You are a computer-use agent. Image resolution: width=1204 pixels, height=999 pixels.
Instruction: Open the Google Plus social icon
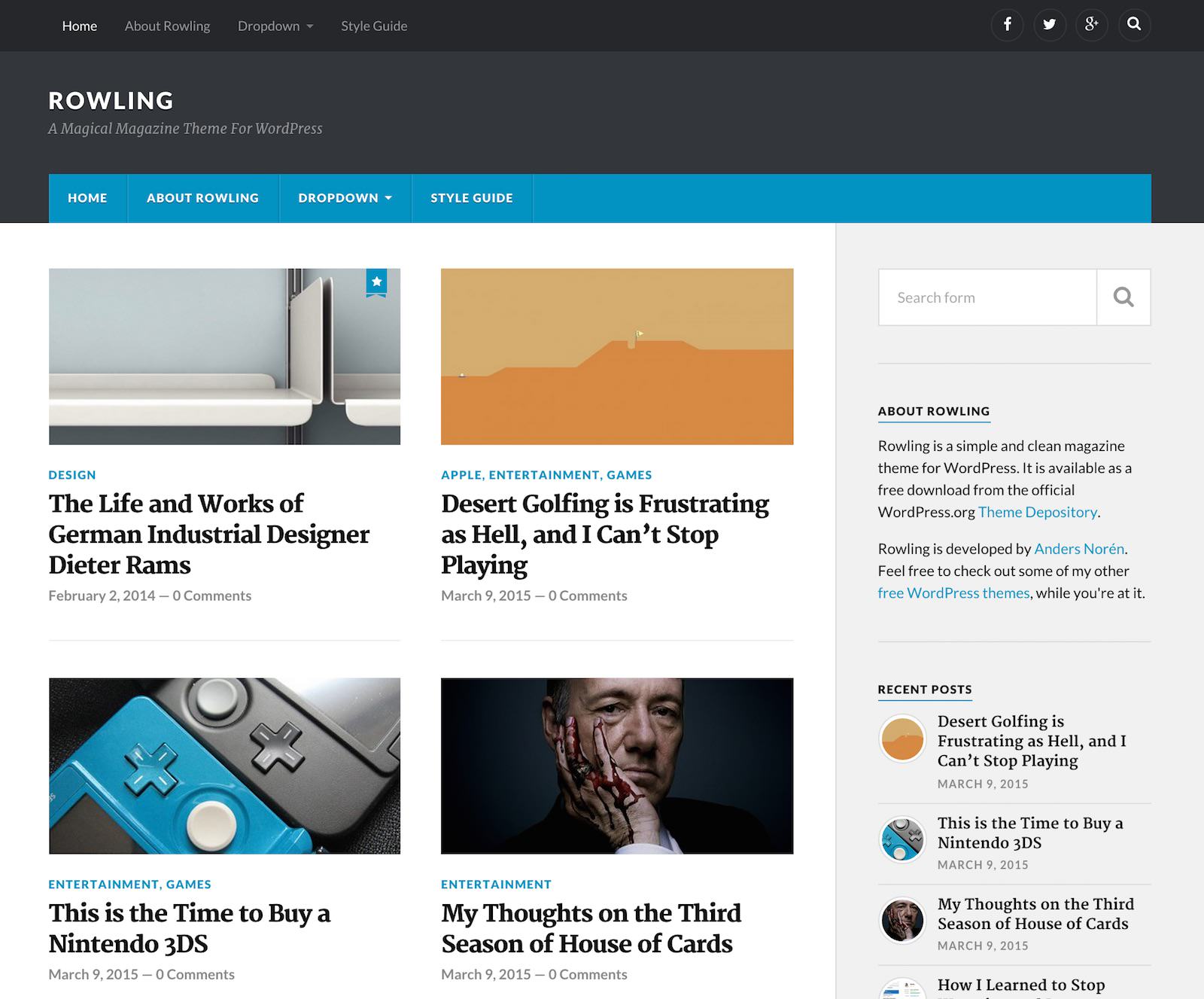pyautogui.click(x=1091, y=25)
